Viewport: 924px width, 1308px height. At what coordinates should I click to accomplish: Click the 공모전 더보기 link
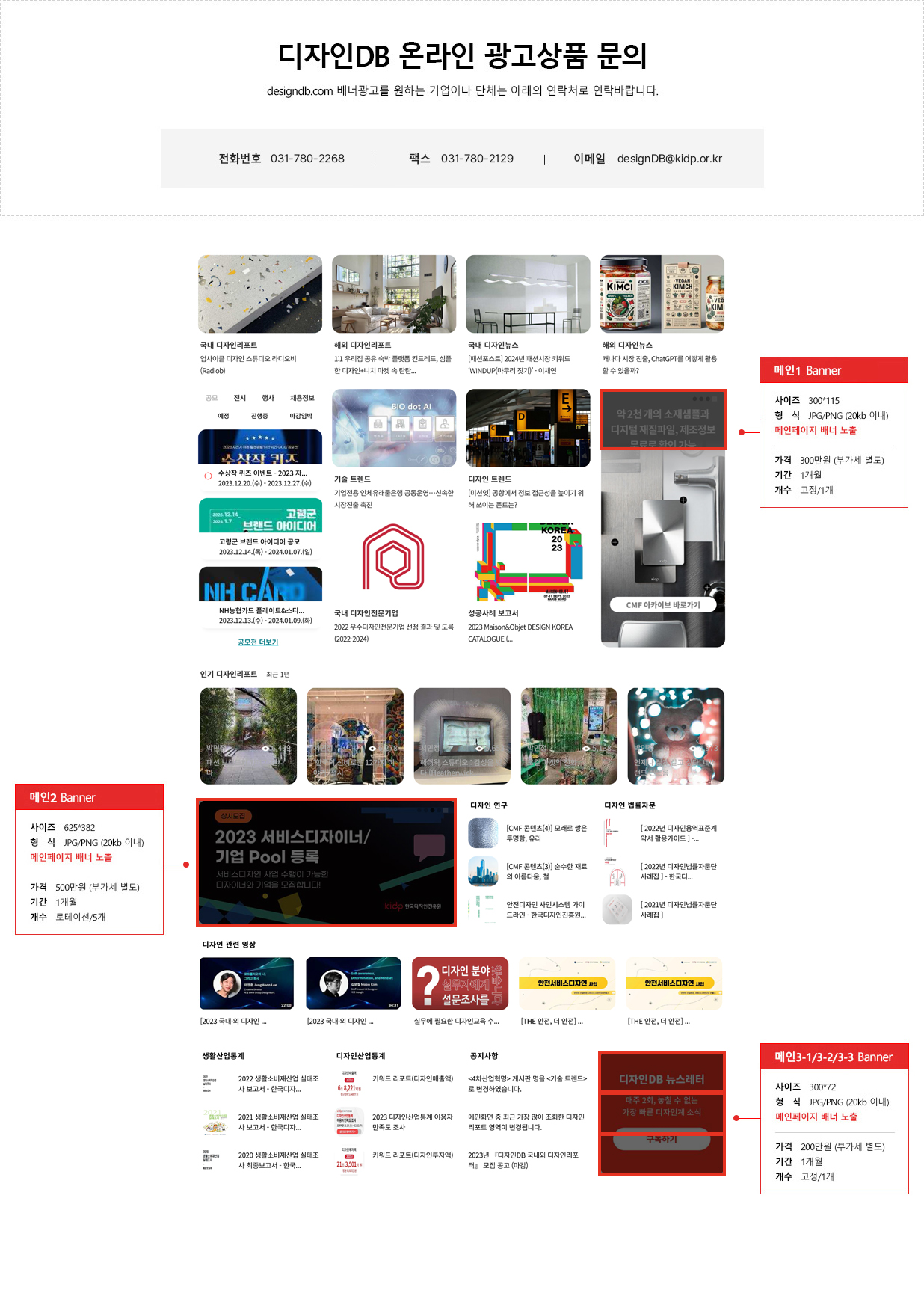(x=258, y=642)
